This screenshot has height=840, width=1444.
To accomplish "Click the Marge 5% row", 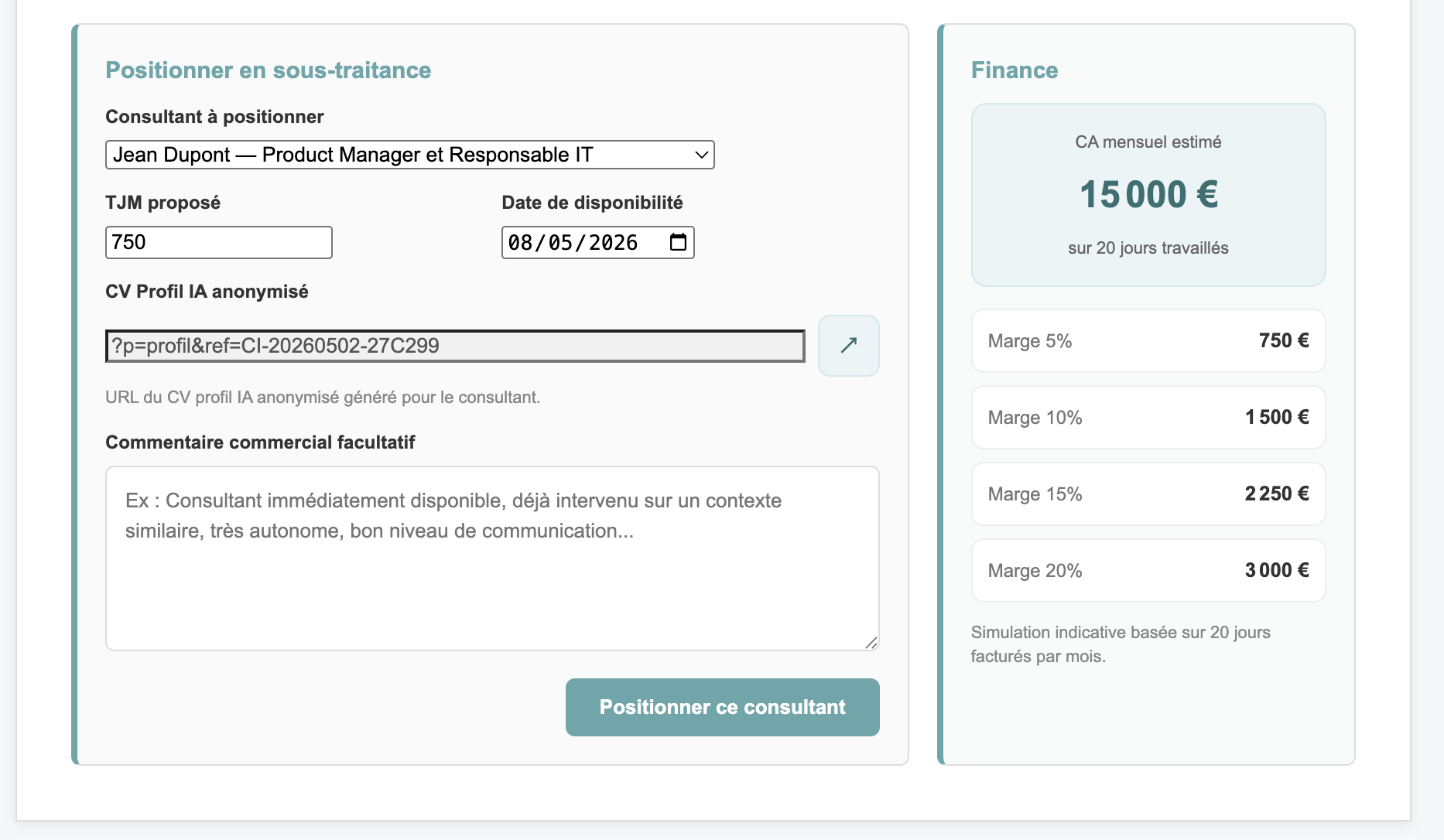I will 1148,341.
